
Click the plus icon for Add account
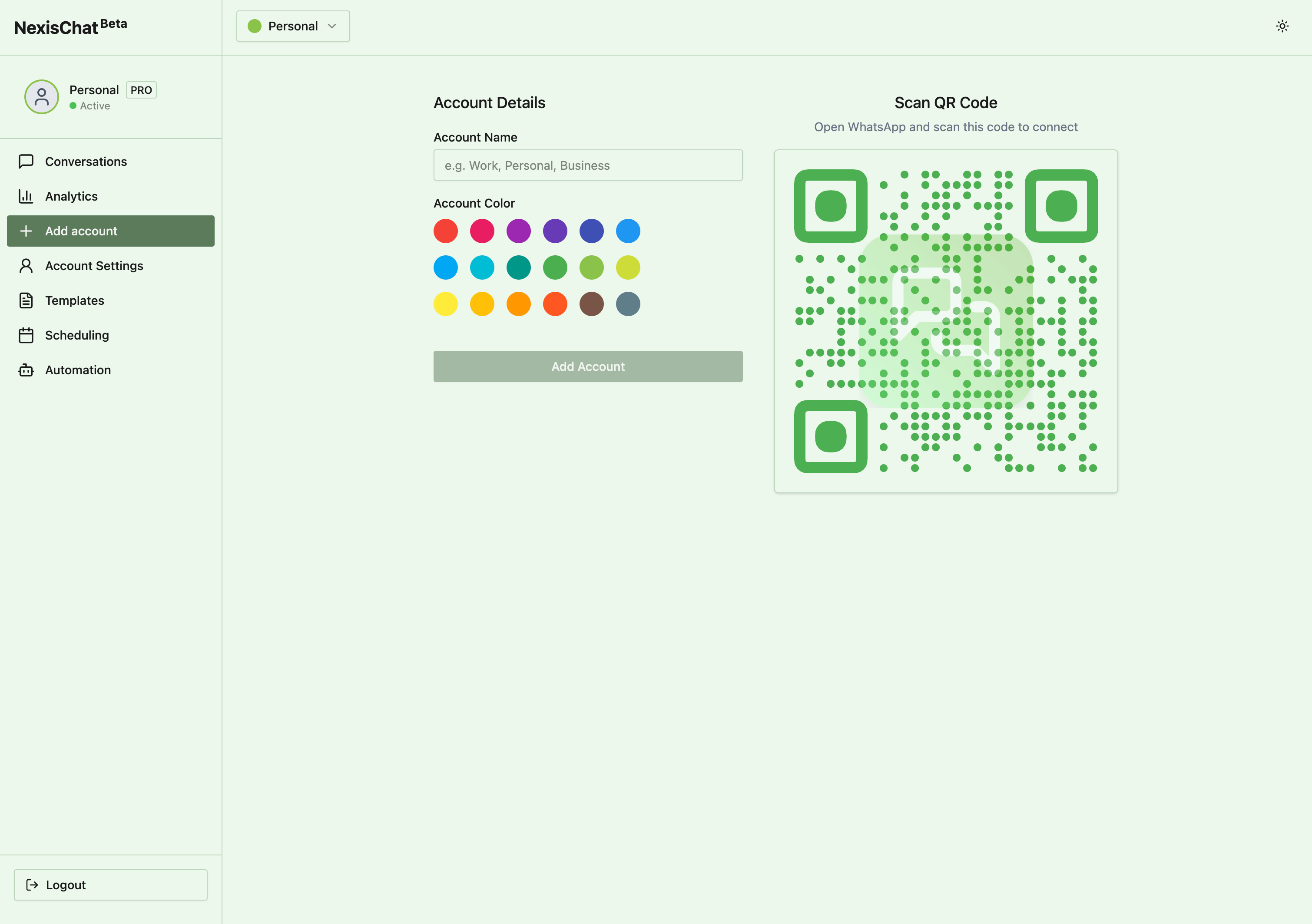point(26,231)
